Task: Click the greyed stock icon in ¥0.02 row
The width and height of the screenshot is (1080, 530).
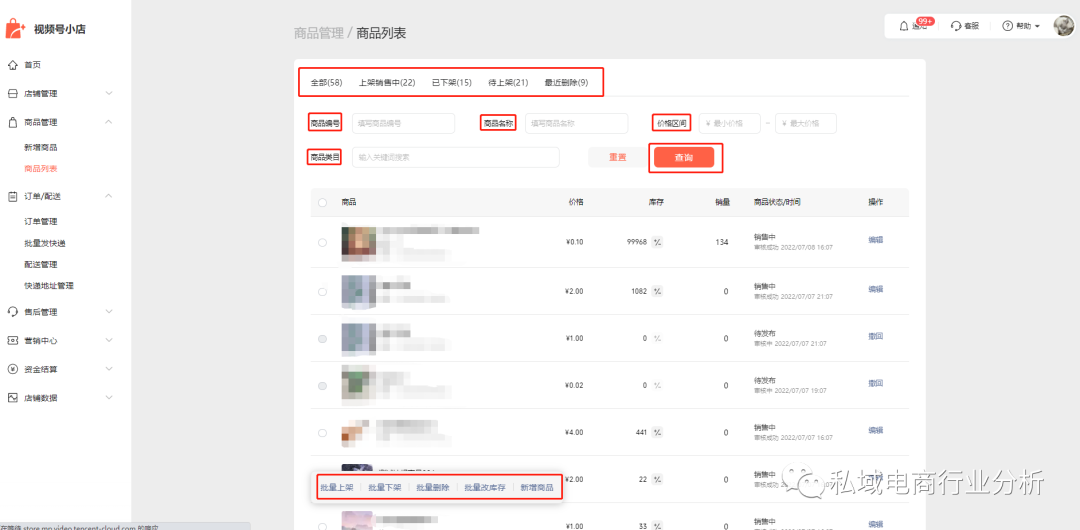Action: (x=657, y=385)
